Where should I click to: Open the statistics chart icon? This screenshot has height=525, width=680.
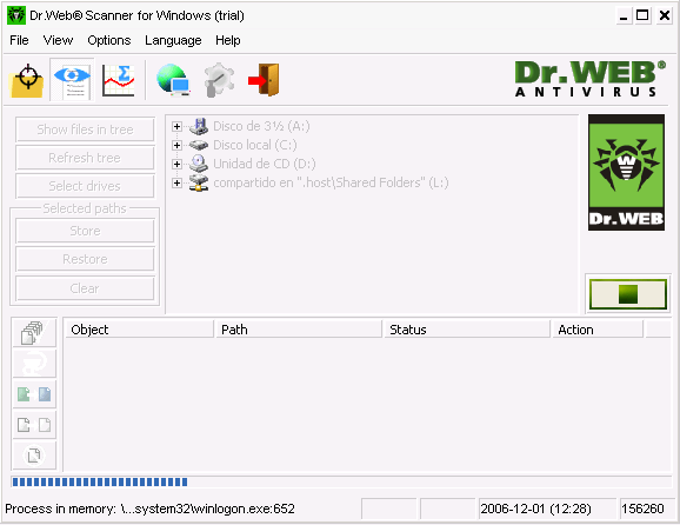coord(118,80)
